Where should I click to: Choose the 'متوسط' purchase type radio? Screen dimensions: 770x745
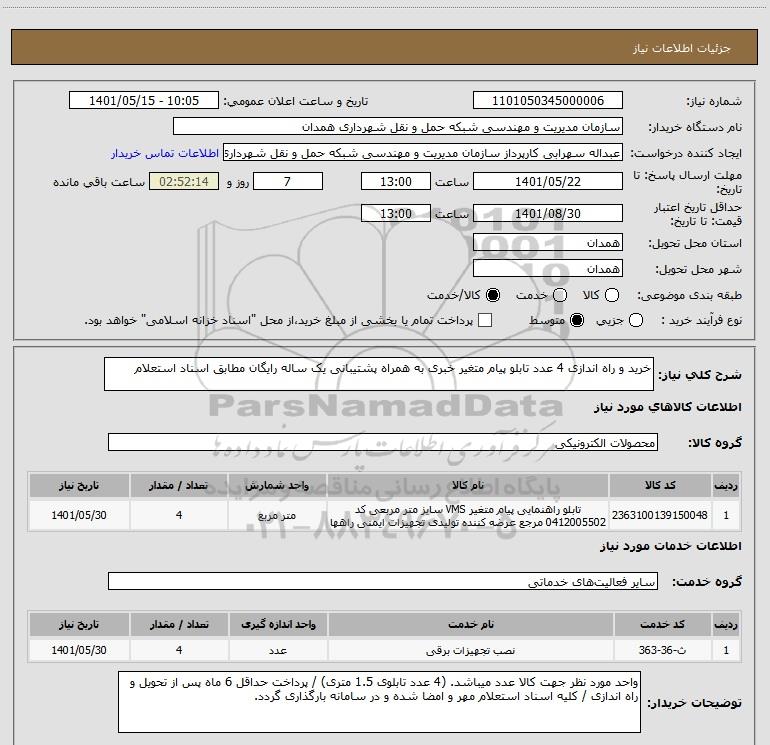tap(577, 321)
